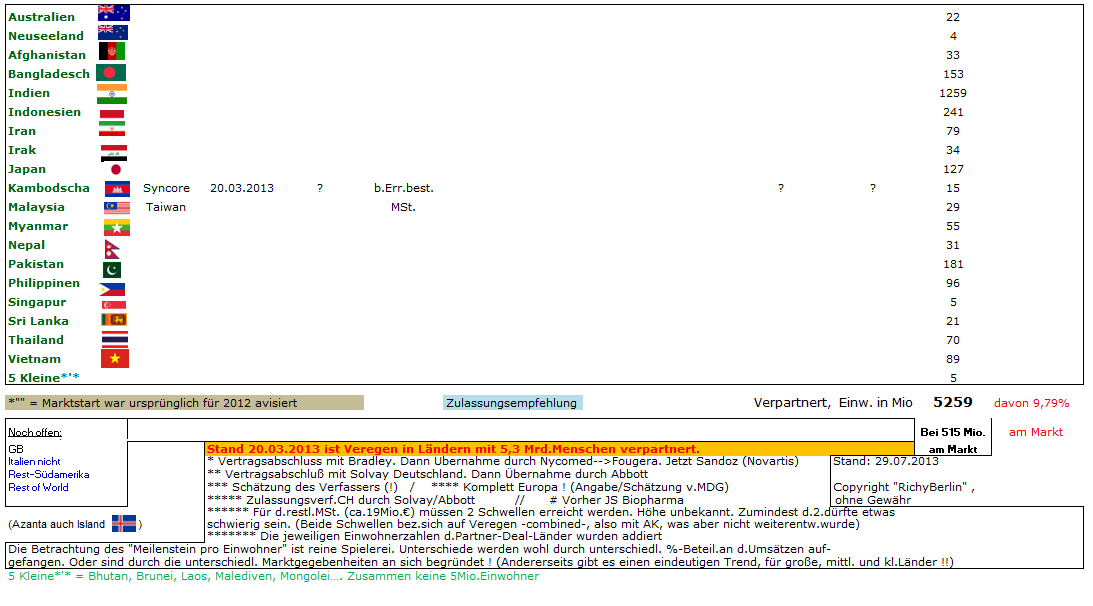Click the Philippines flag icon
1093x606 pixels.
click(112, 289)
